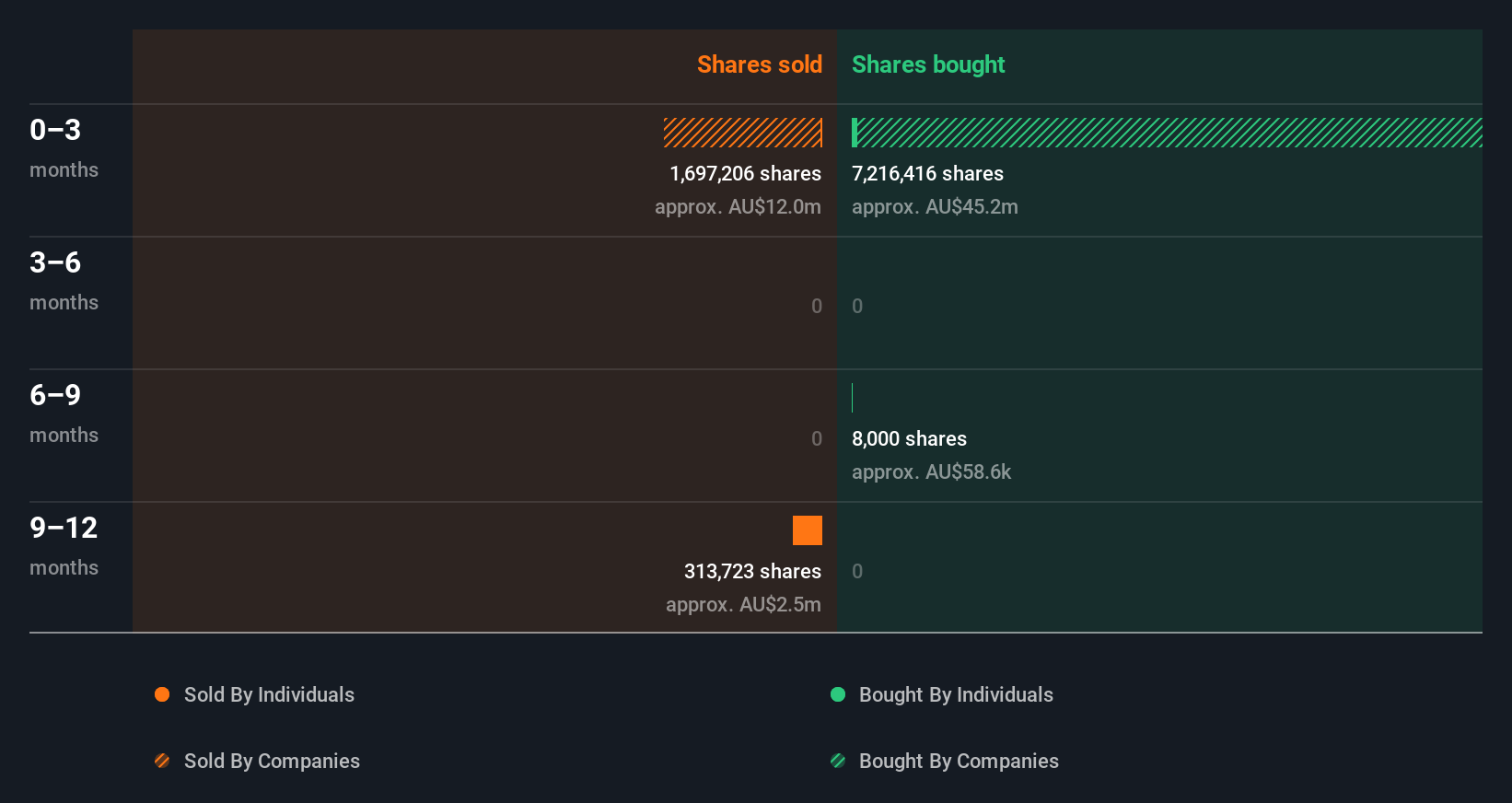Click the Shares sold column header

tap(760, 64)
